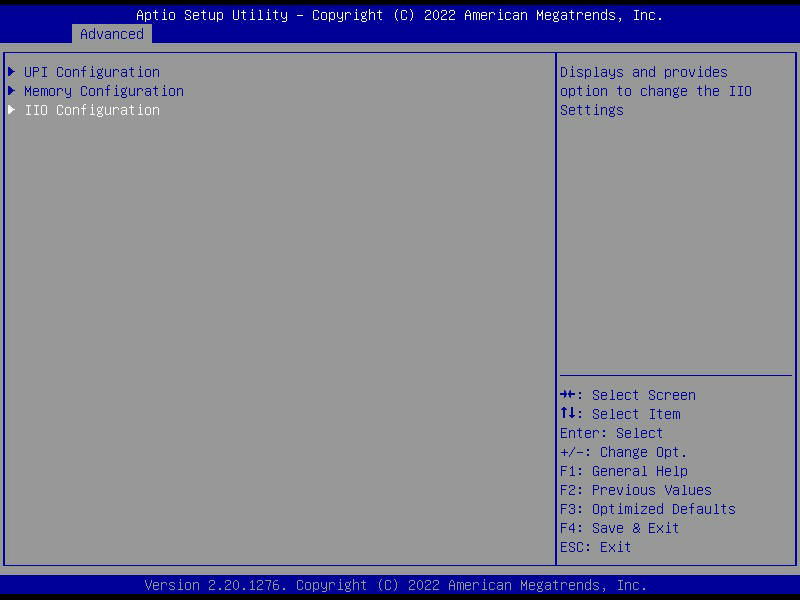Choose F2: Previous Values
The height and width of the screenshot is (600, 800).
click(635, 490)
